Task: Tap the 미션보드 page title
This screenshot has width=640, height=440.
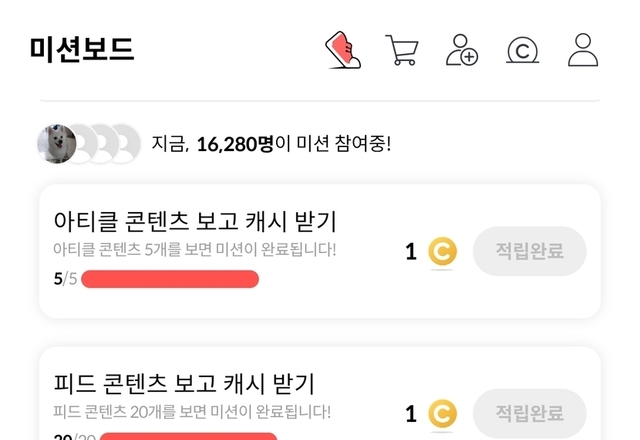Action: (x=82, y=49)
